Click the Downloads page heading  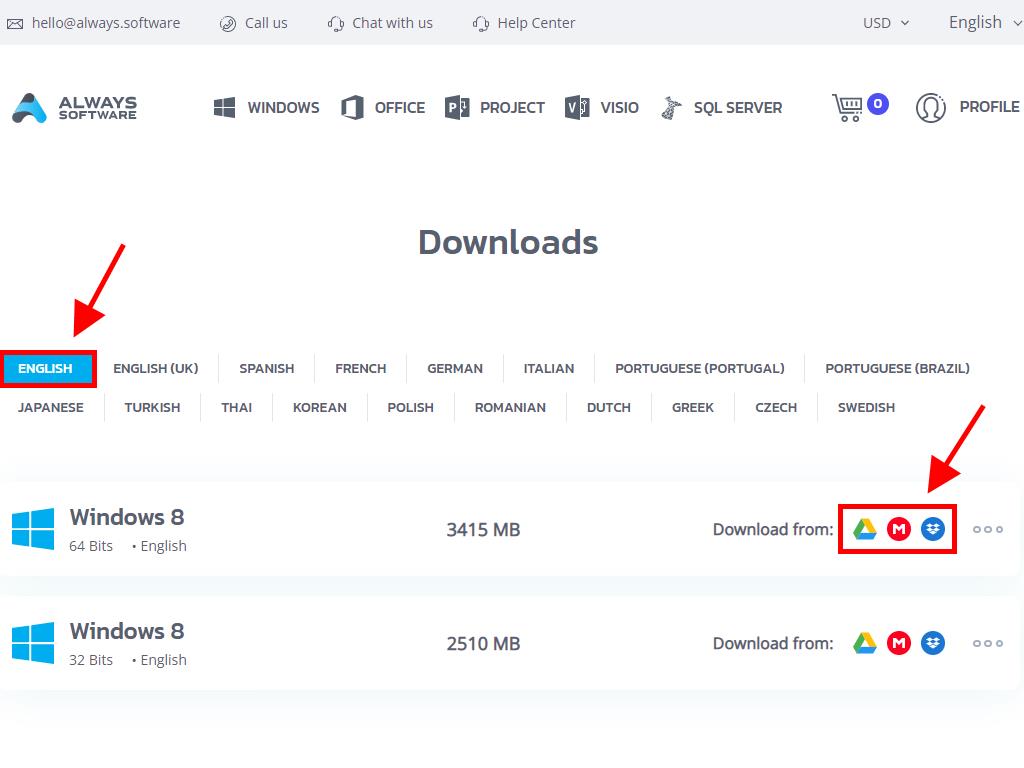[x=508, y=242]
